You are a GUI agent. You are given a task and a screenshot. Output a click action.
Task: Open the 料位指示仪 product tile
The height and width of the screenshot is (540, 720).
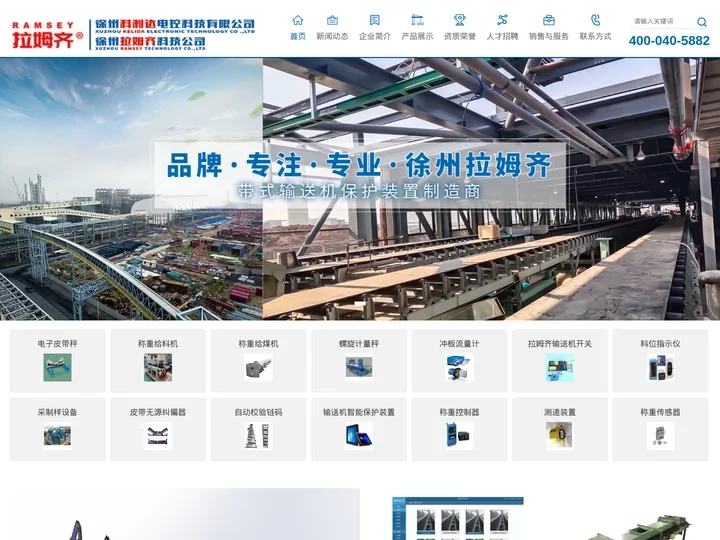pos(660,360)
